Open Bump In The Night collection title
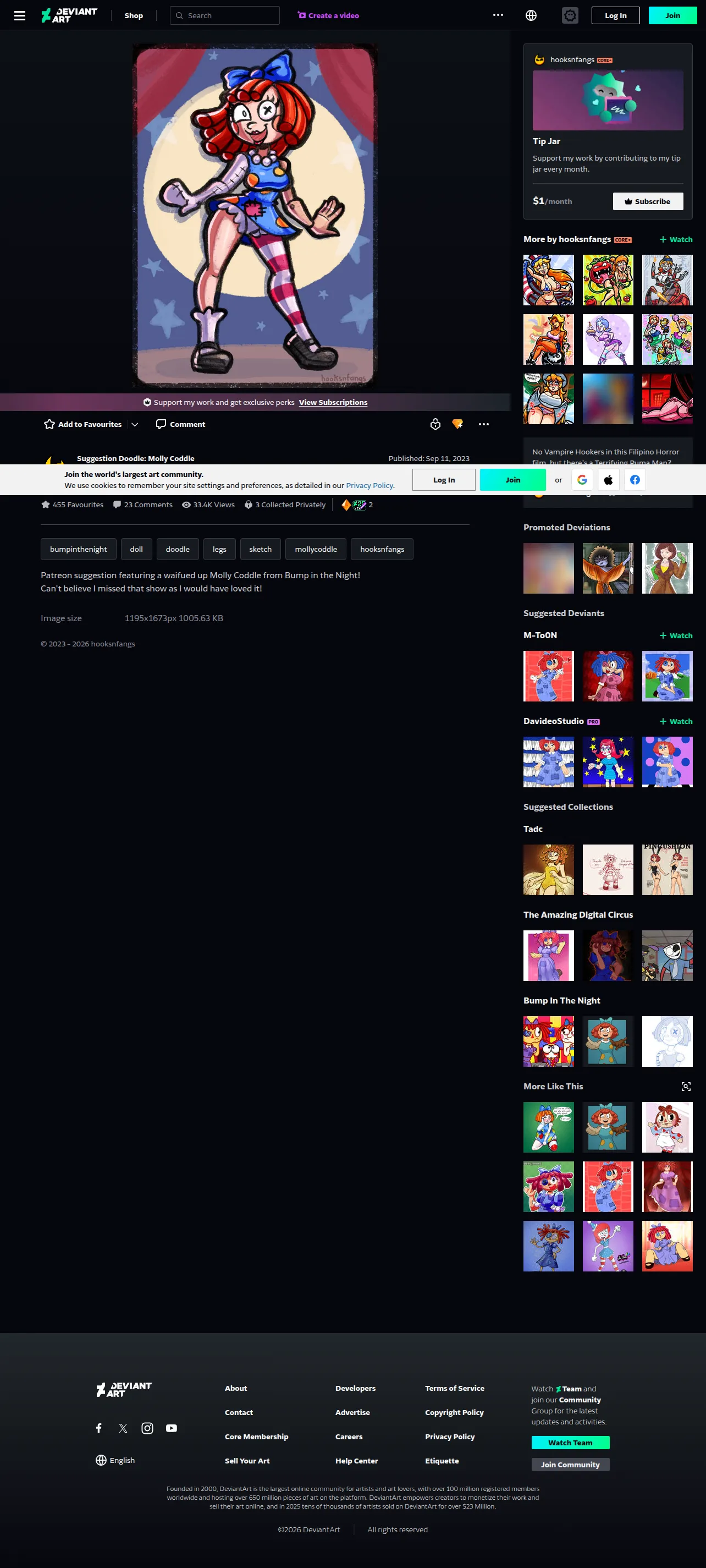The image size is (706, 1568). (x=561, y=1001)
